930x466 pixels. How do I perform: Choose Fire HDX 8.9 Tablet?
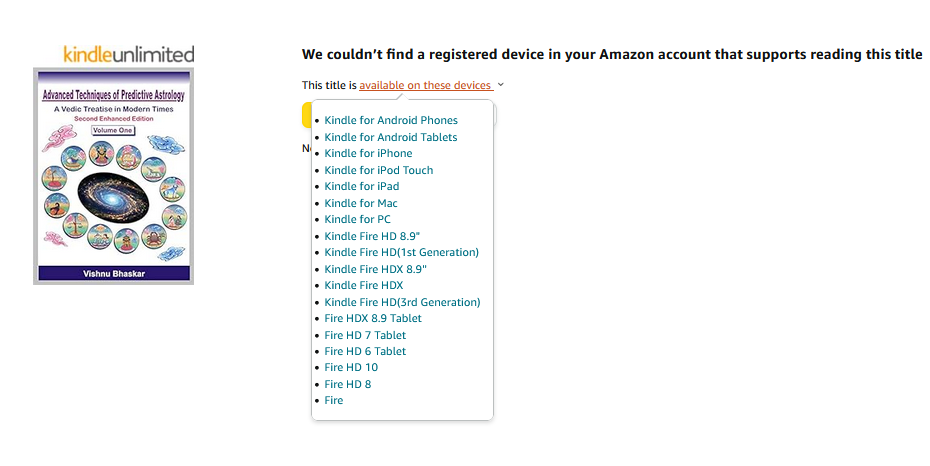[373, 318]
